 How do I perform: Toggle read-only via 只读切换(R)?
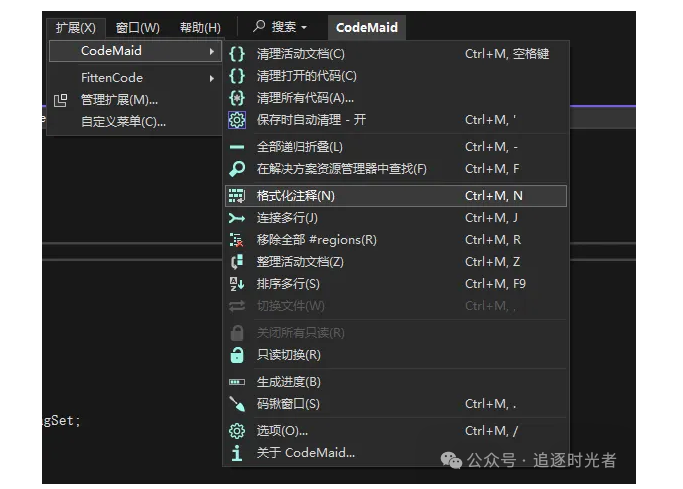(x=396, y=355)
